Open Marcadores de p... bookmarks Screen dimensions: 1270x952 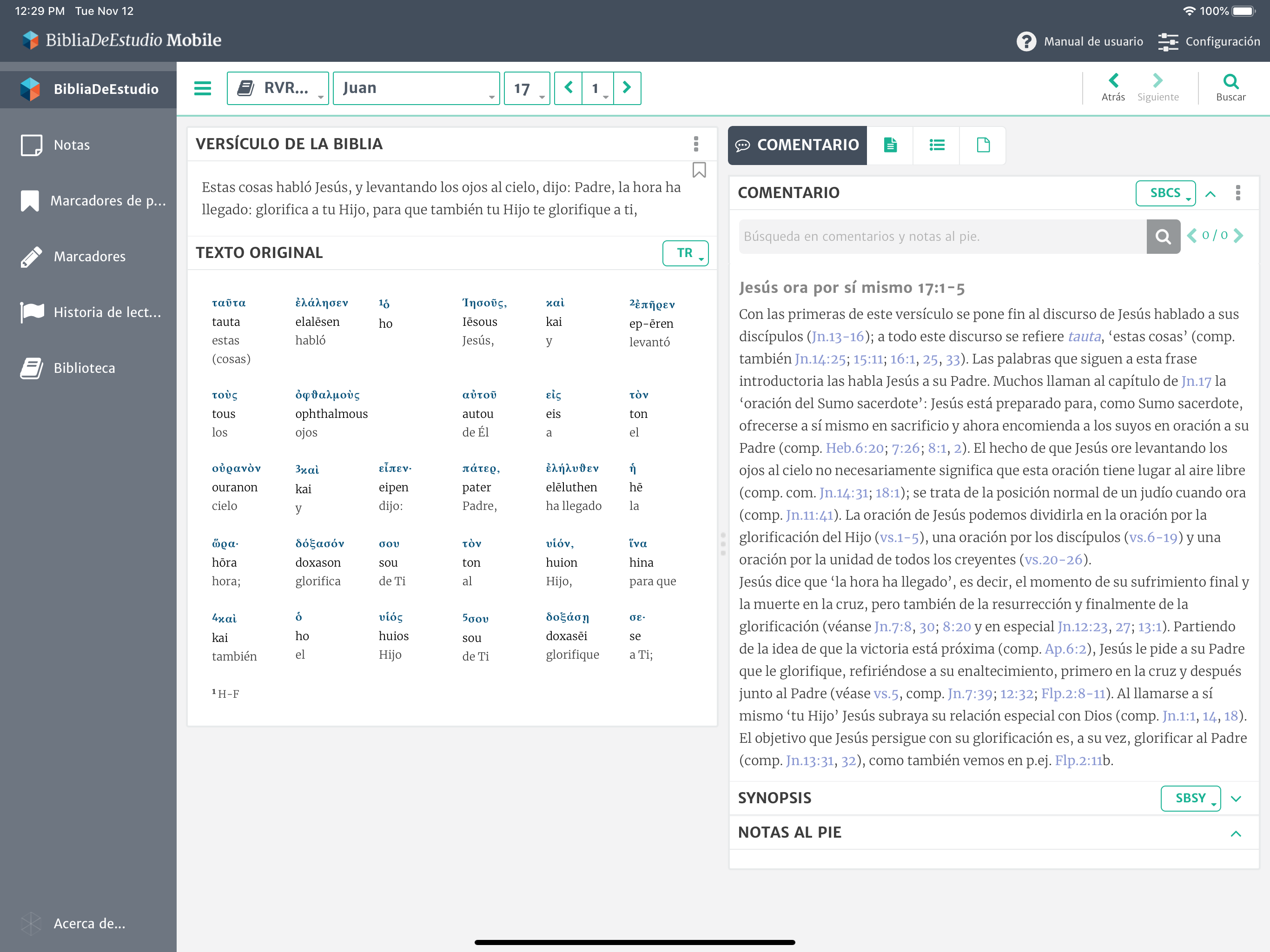point(88,201)
